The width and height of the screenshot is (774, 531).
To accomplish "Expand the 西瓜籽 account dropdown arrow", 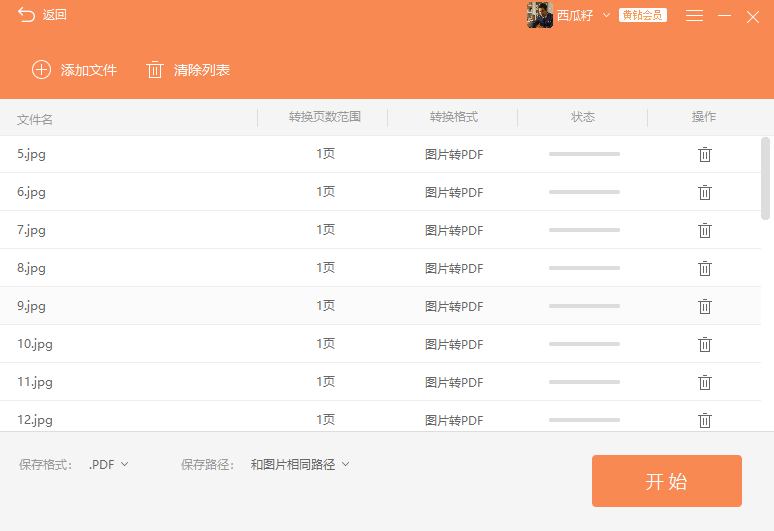I will tap(606, 15).
